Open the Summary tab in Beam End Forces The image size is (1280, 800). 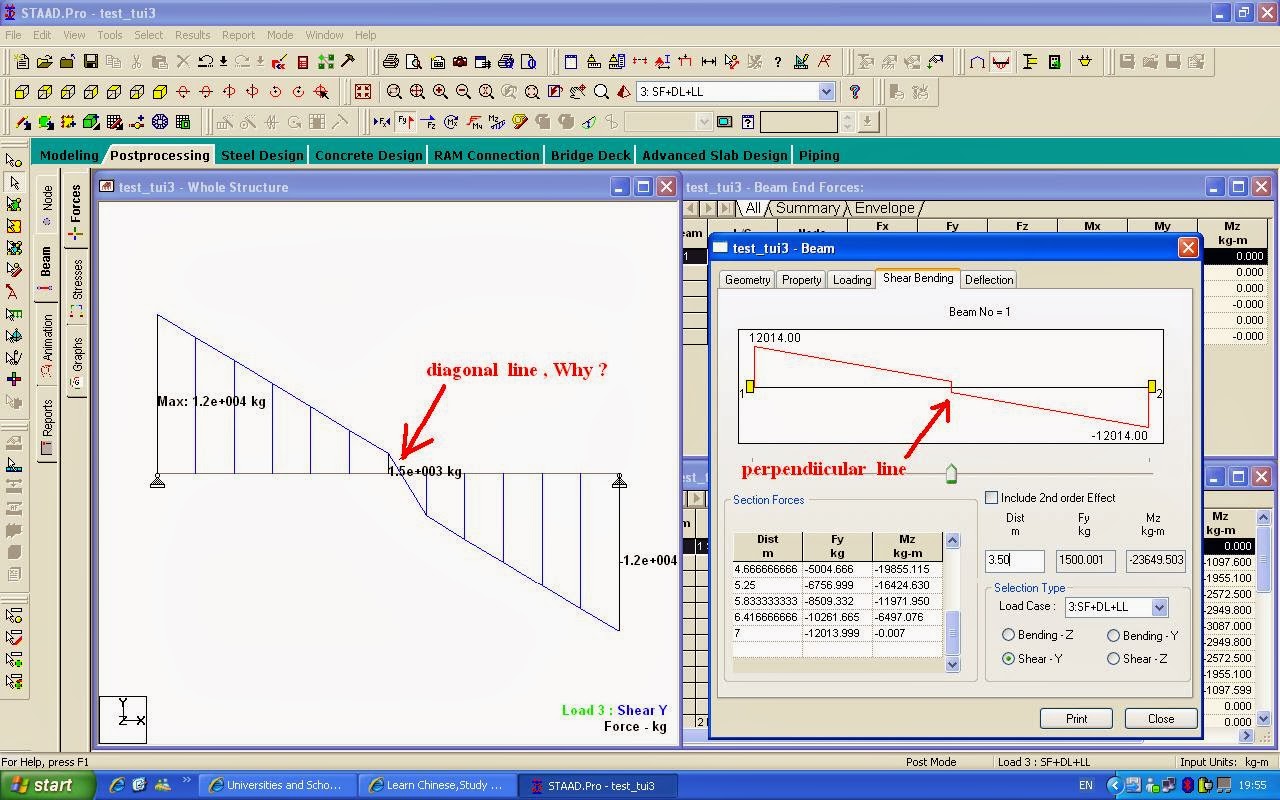(x=807, y=208)
